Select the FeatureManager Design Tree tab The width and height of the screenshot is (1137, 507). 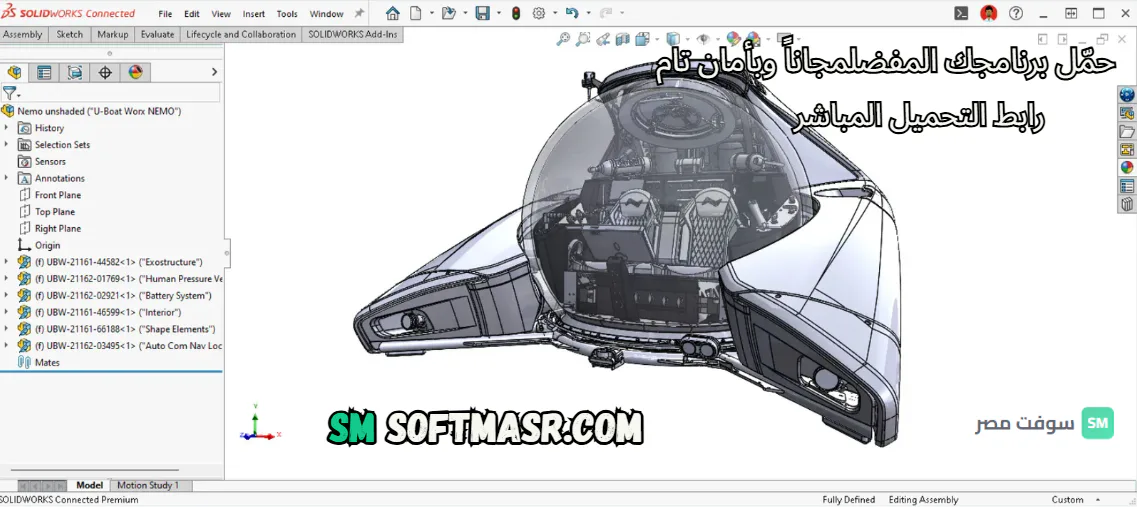pyautogui.click(x=15, y=72)
